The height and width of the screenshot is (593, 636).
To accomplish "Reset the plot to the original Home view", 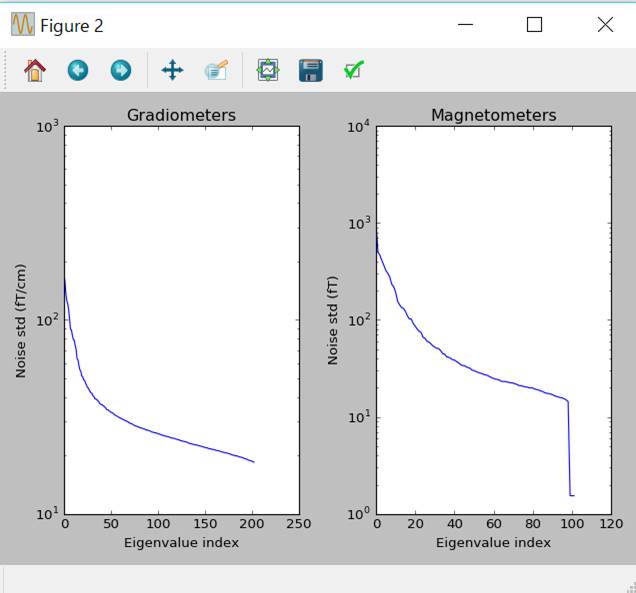I will click(x=34, y=70).
